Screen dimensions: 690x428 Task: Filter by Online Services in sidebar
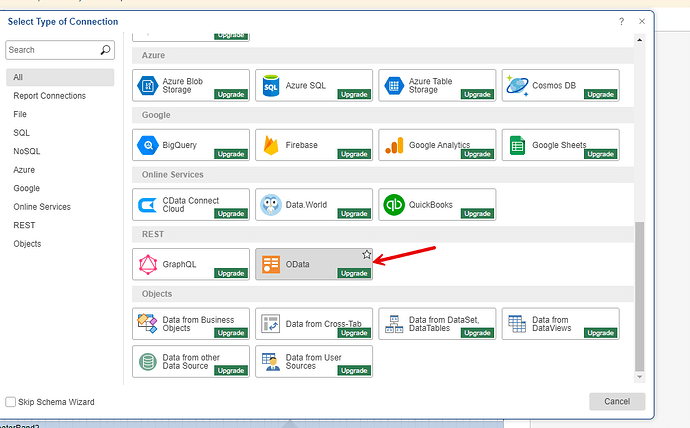point(42,207)
